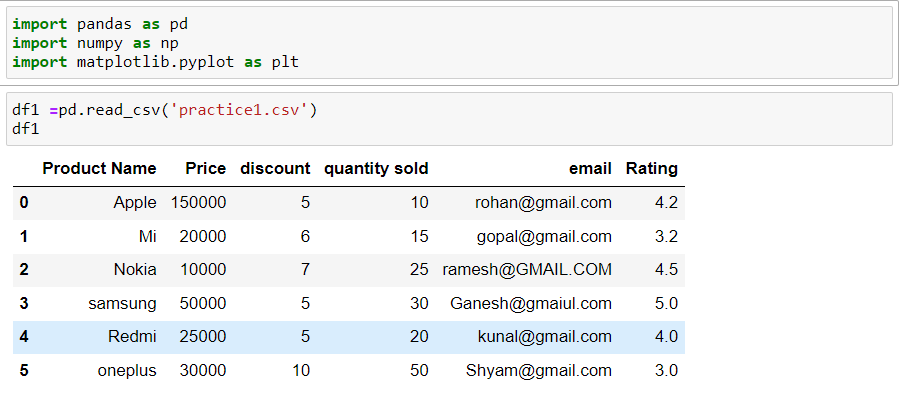
Task: Select the 'Price' column header
Action: (x=206, y=168)
